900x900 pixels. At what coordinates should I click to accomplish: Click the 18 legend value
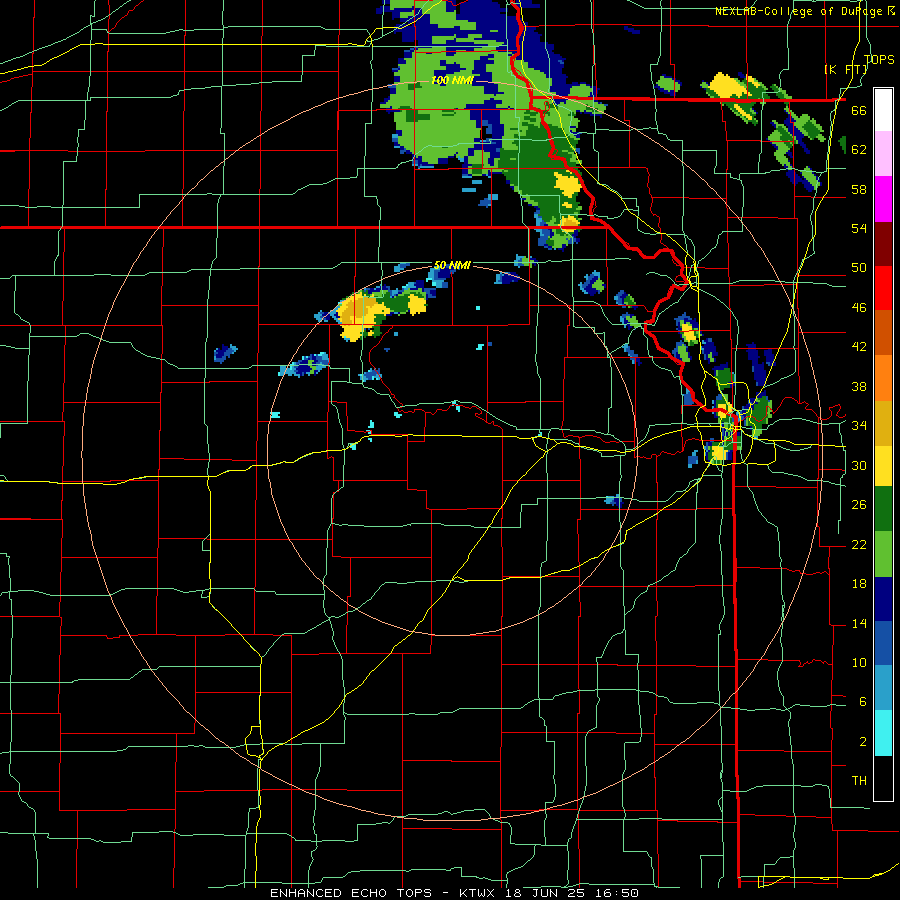[x=859, y=584]
